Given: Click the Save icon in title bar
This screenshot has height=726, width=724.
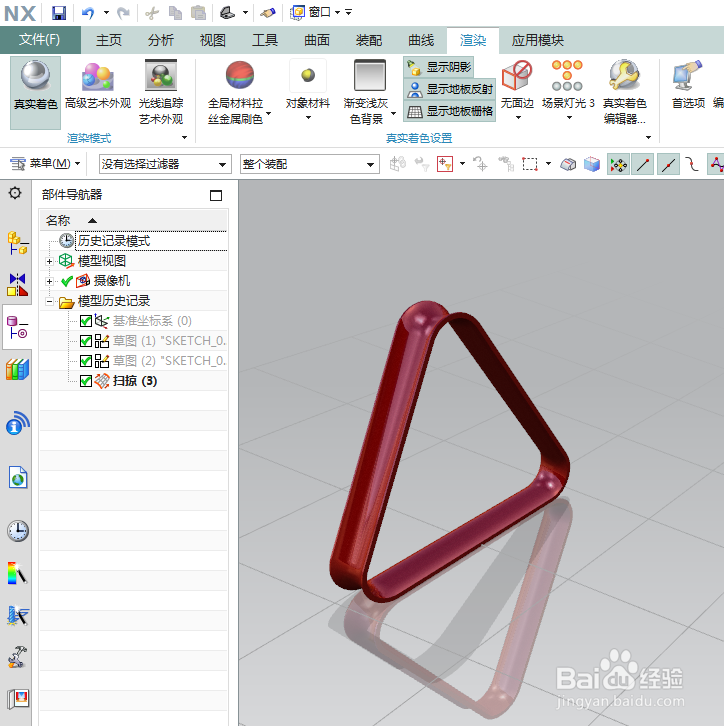Looking at the screenshot, I should point(59,13).
